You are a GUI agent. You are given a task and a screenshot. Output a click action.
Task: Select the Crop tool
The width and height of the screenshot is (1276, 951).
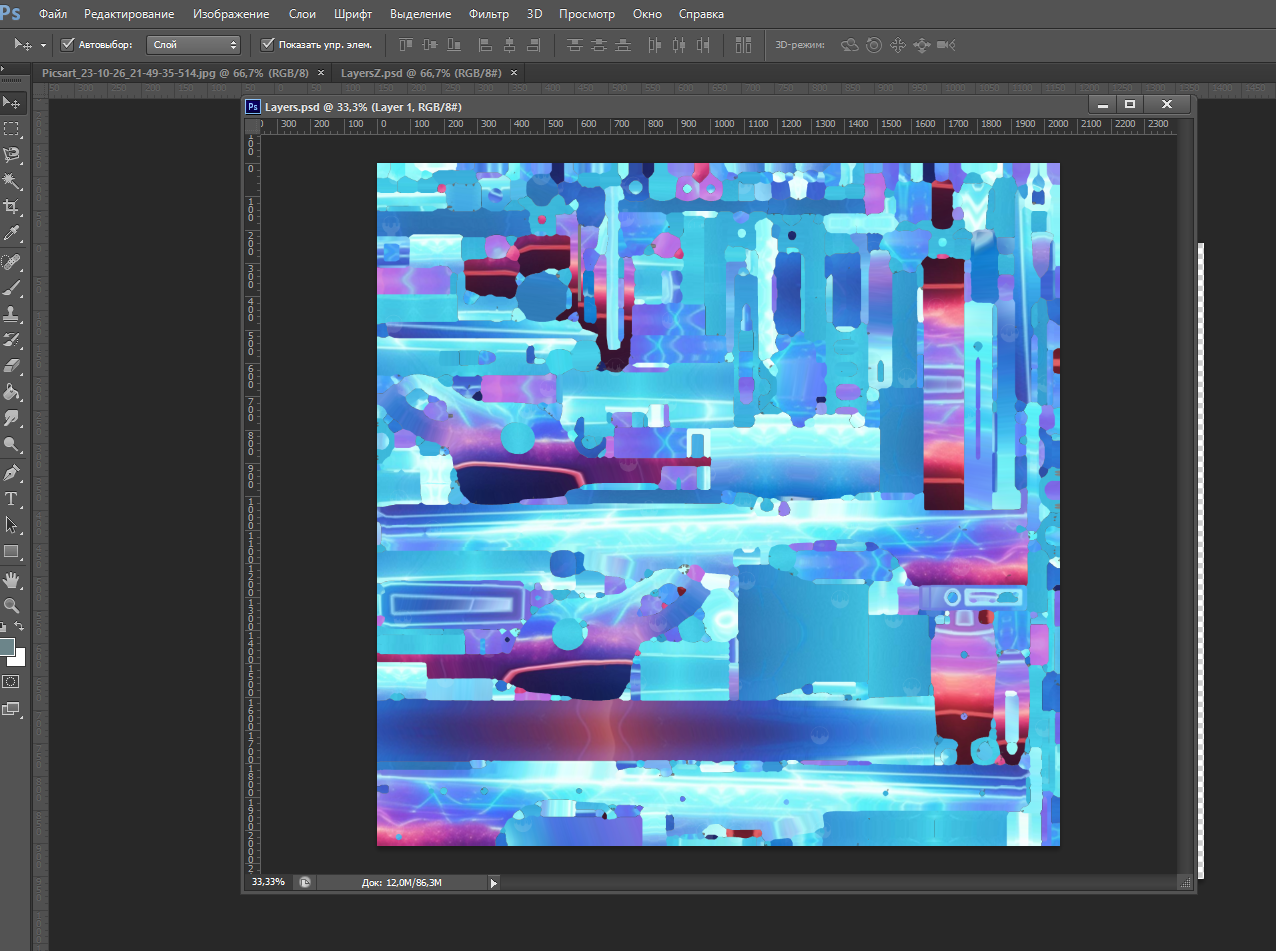pyautogui.click(x=12, y=207)
